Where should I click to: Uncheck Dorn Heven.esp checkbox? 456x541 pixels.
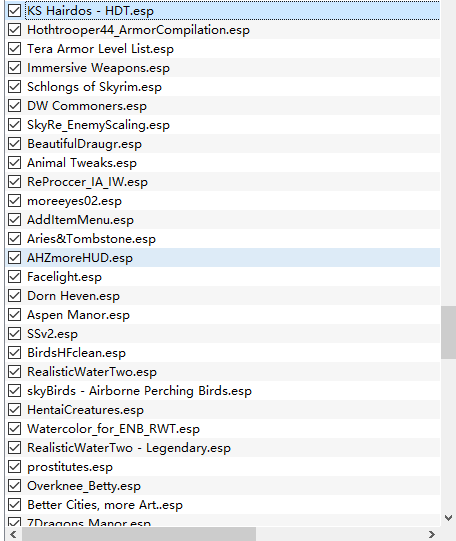click(x=14, y=295)
